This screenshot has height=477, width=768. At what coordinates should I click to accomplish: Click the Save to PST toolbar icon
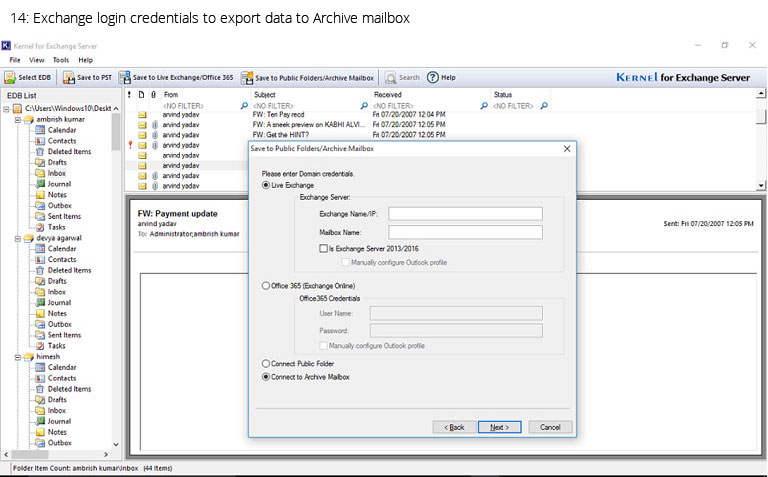(x=88, y=77)
